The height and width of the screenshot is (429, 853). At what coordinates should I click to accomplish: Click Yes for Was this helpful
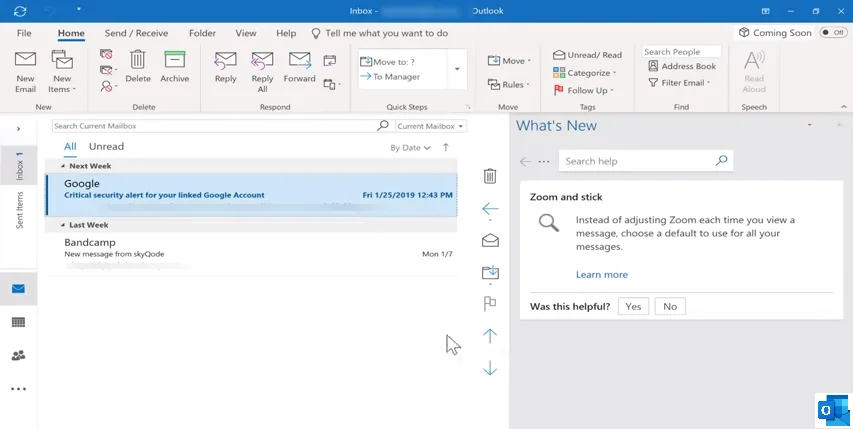click(x=633, y=307)
